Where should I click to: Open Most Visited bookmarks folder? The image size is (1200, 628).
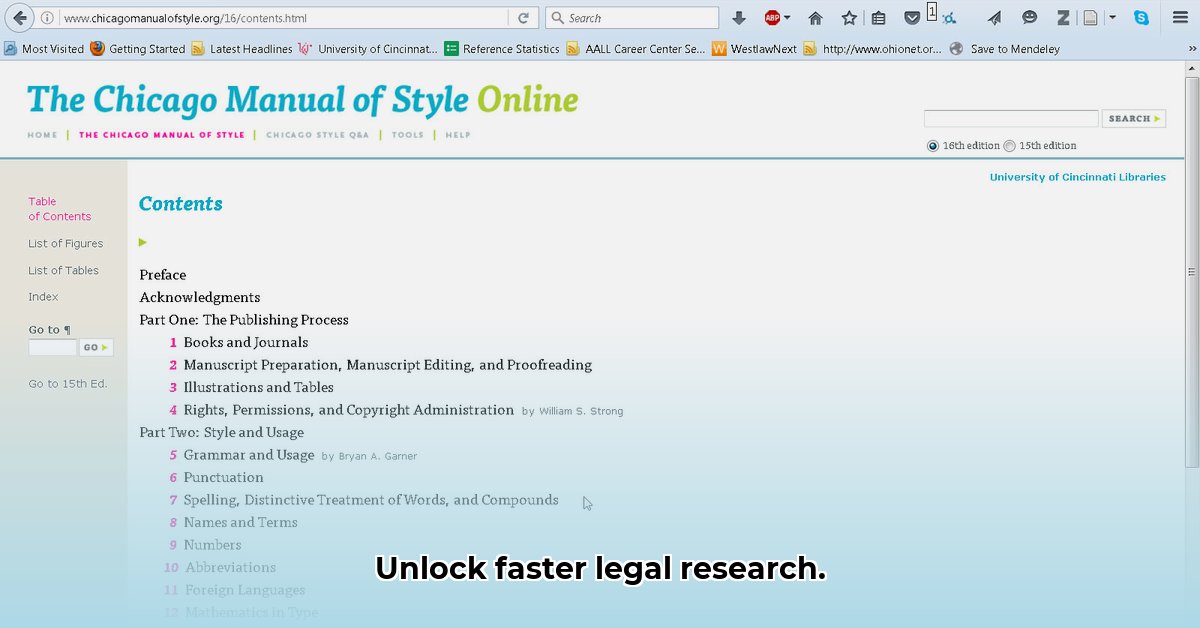point(44,48)
